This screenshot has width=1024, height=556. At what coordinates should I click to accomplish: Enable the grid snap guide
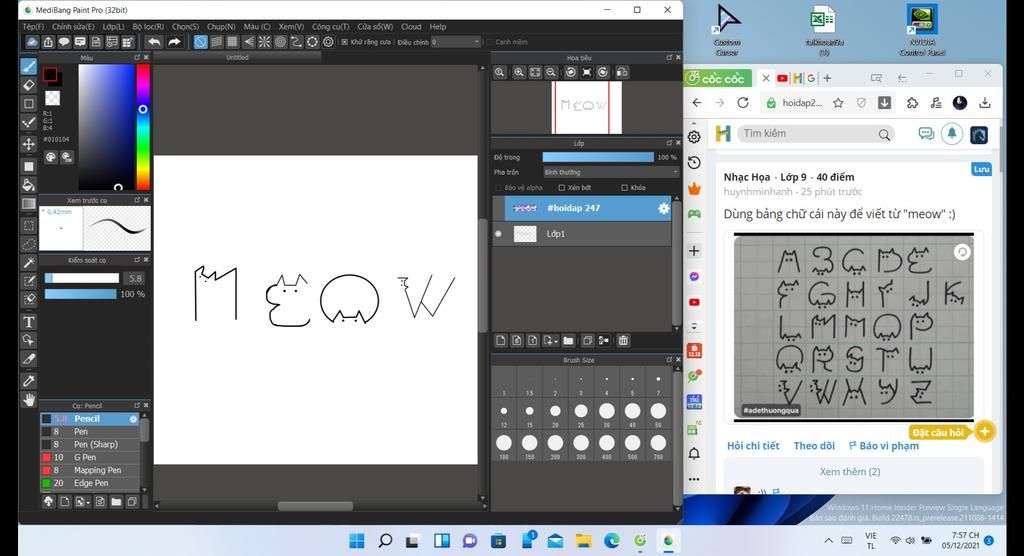pyautogui.click(x=232, y=42)
